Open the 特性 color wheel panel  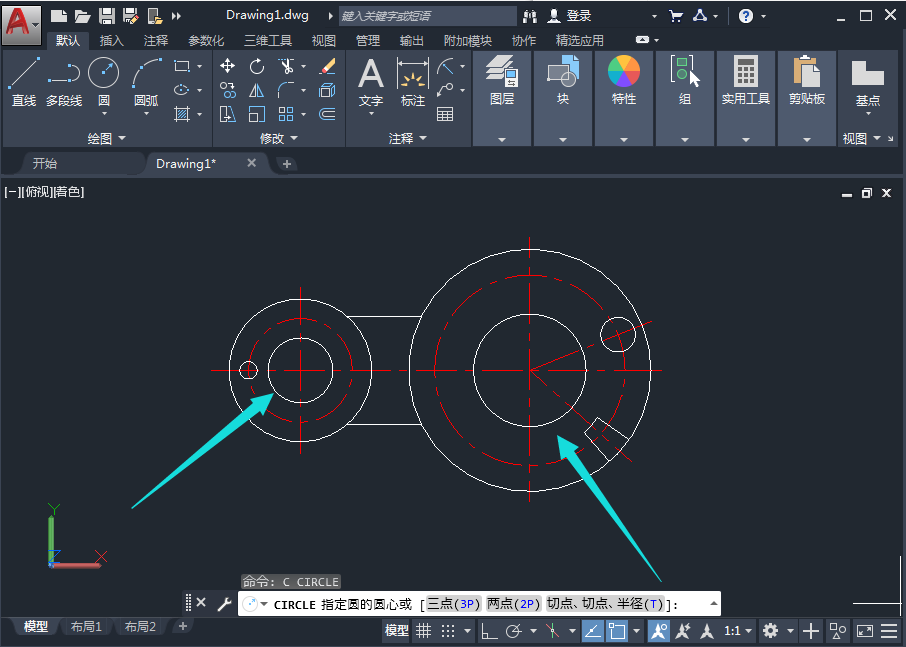tap(623, 81)
